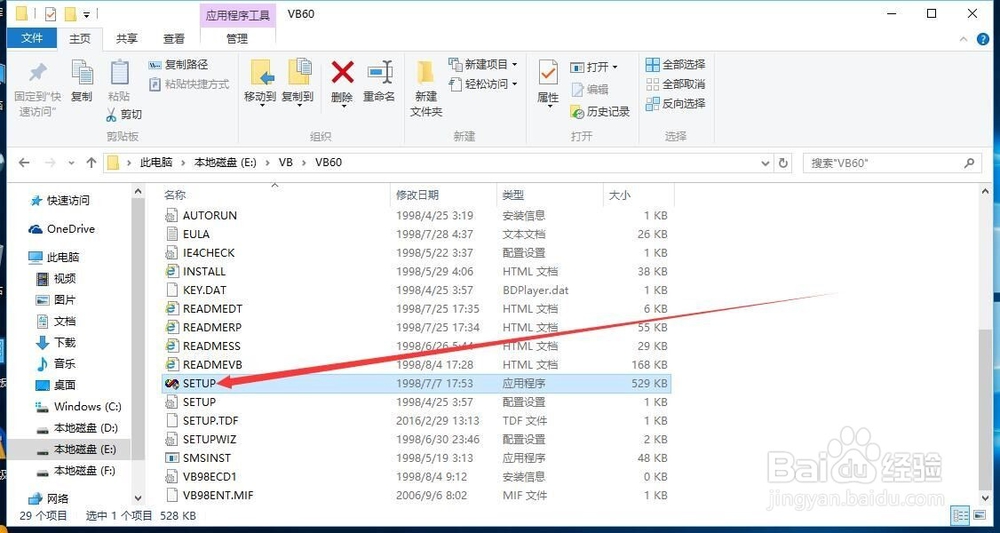1000x533 pixels.
Task: Open the Easy access dropdown
Action: pos(483,84)
